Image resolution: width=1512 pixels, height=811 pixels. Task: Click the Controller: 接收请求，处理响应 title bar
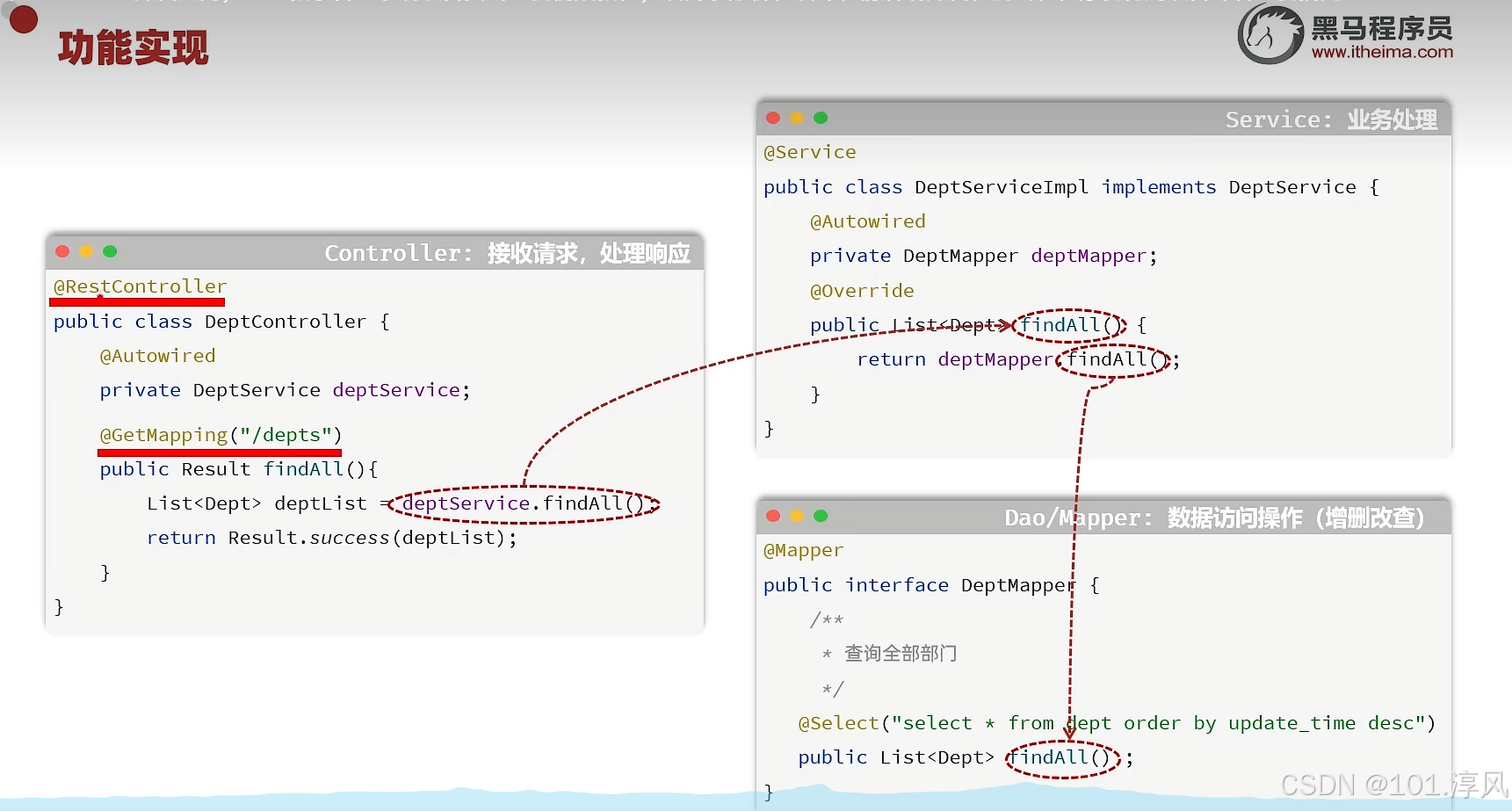[375, 252]
